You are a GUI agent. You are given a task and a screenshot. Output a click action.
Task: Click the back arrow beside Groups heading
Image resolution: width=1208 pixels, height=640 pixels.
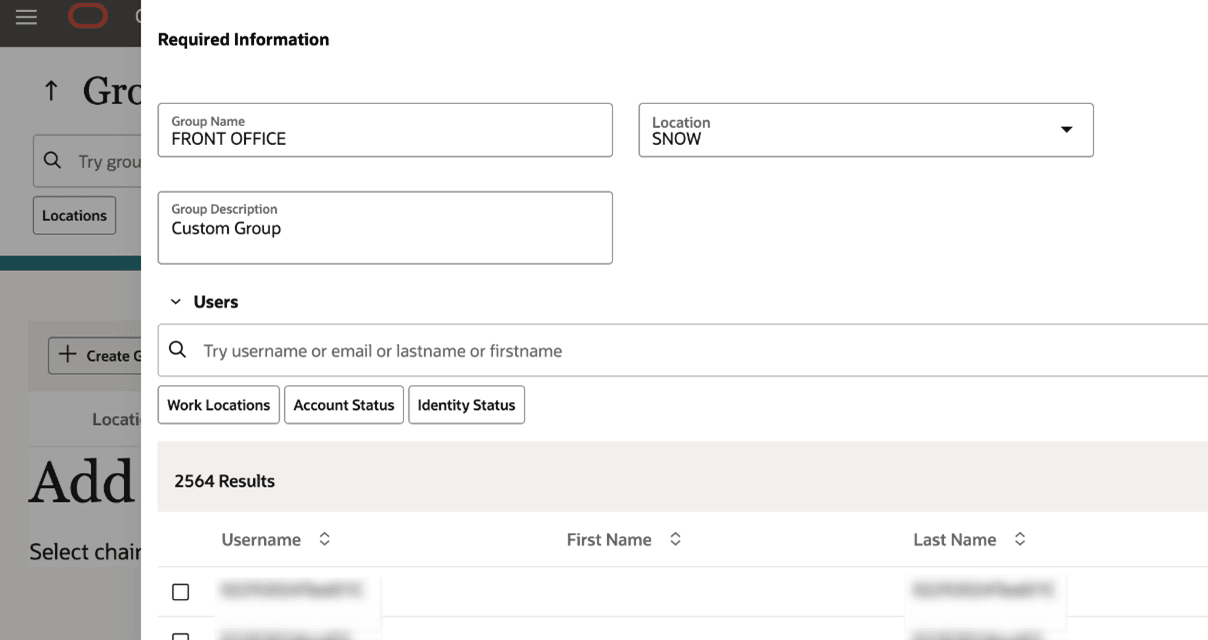tap(51, 92)
